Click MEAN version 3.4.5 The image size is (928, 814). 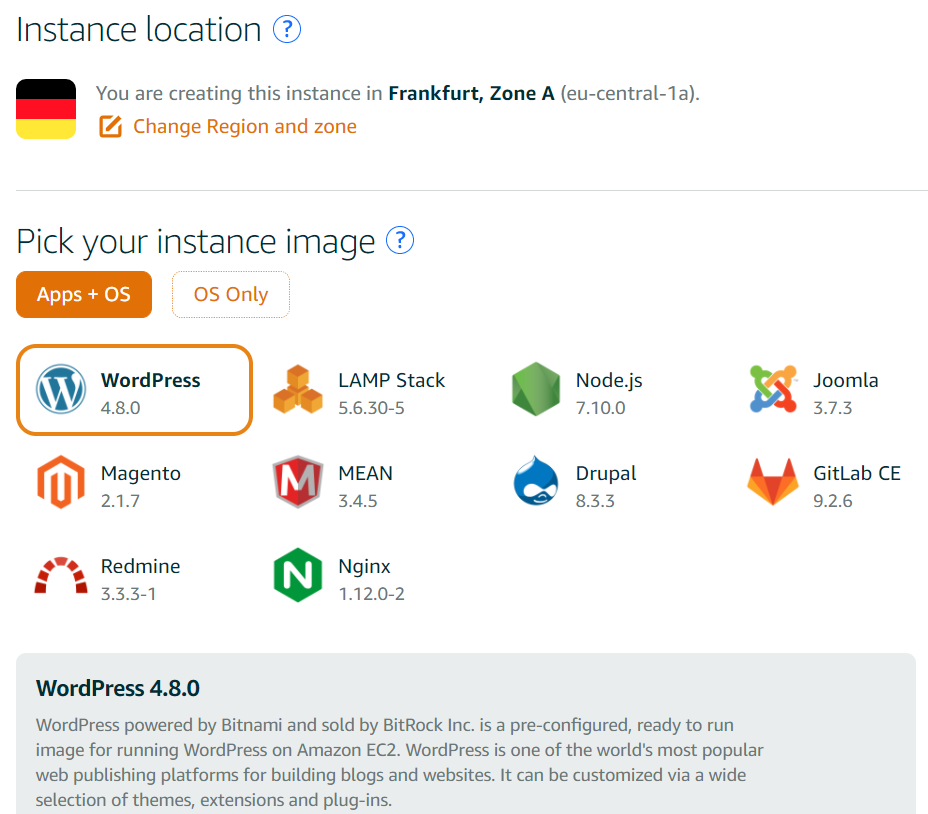(x=358, y=501)
